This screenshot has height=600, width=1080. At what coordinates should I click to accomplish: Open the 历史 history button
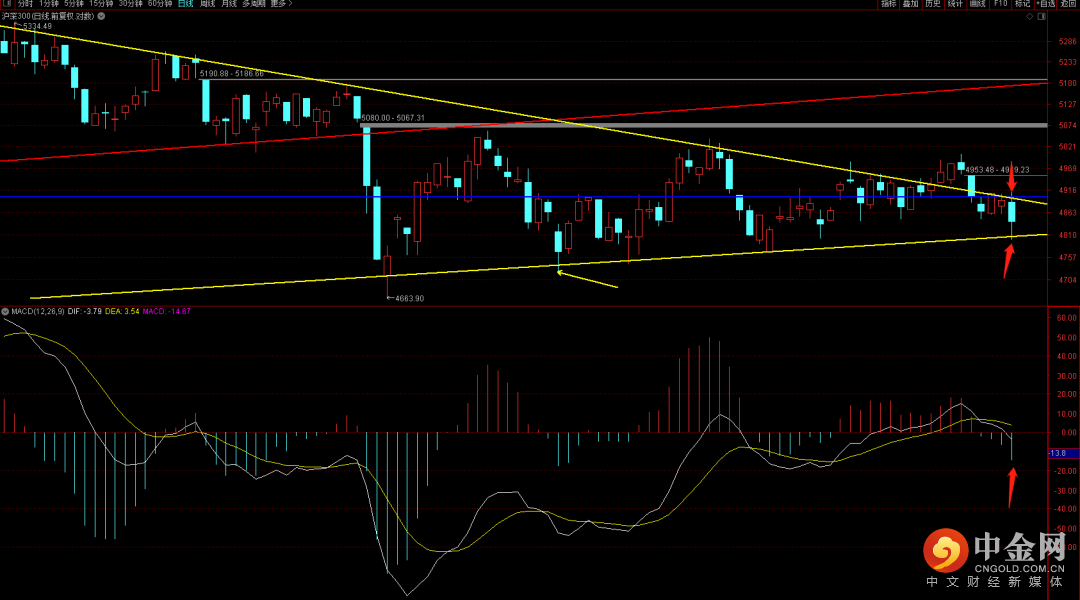(x=933, y=3)
